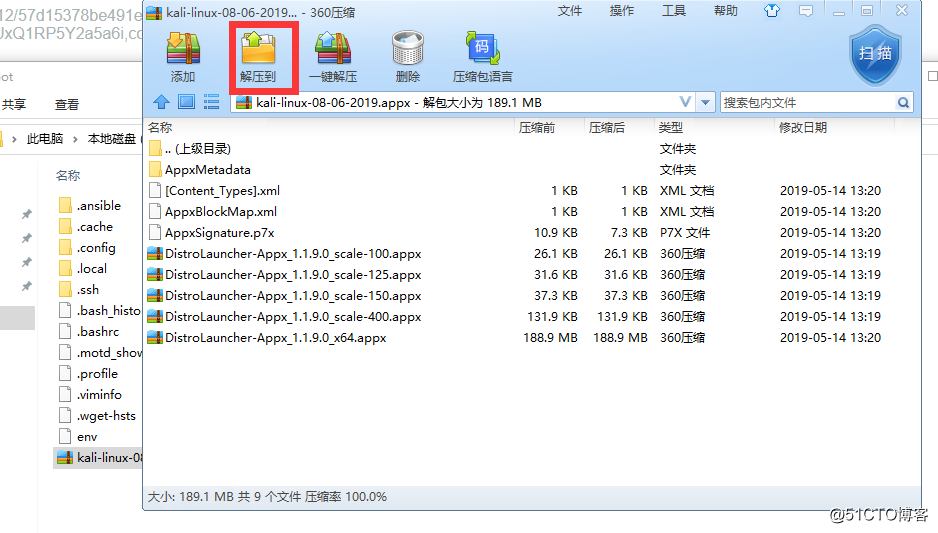938x533 pixels.
Task: Click 本地磁盘 in Explorer breadcrumb
Action: (112, 138)
